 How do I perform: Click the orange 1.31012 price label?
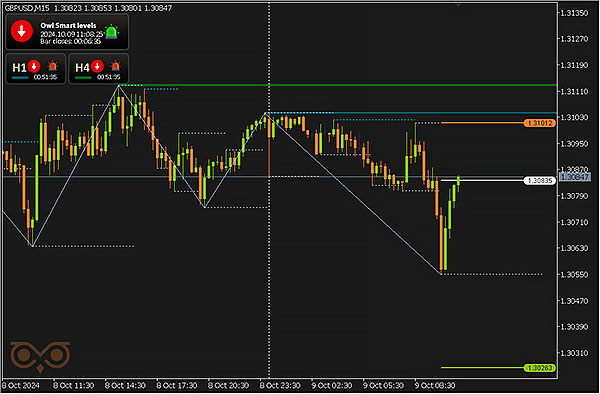click(540, 123)
